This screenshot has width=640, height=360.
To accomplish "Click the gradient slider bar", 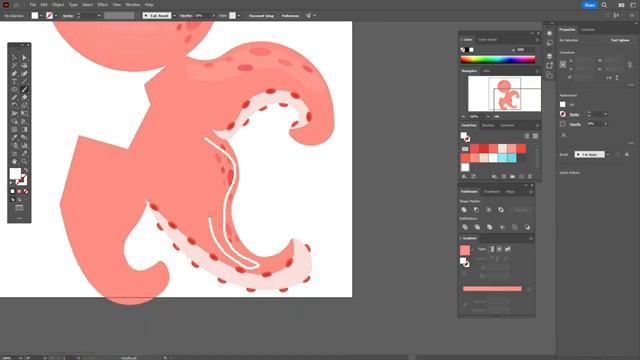I will 492,289.
